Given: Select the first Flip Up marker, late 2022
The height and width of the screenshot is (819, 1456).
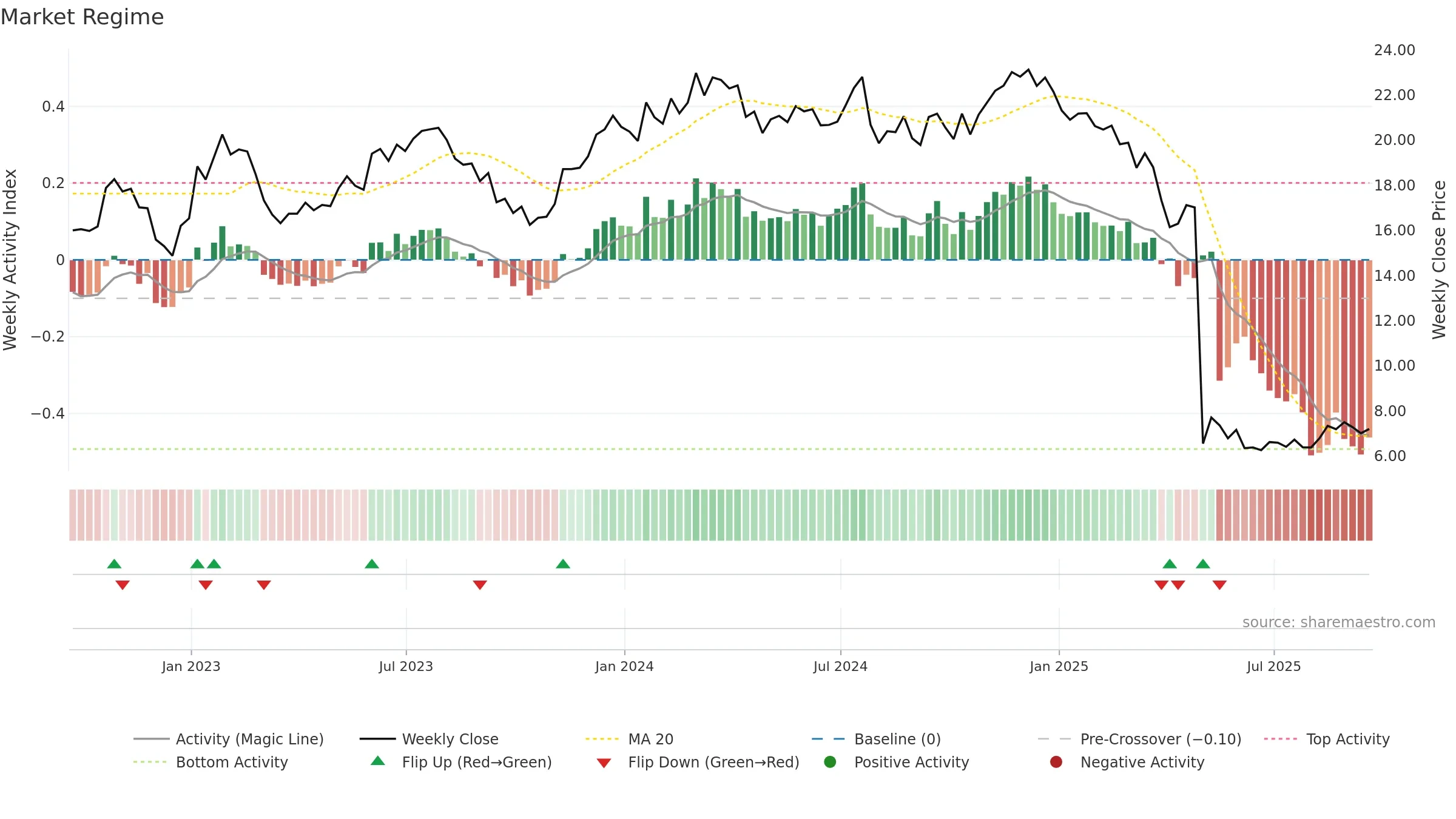Looking at the screenshot, I should [x=114, y=564].
